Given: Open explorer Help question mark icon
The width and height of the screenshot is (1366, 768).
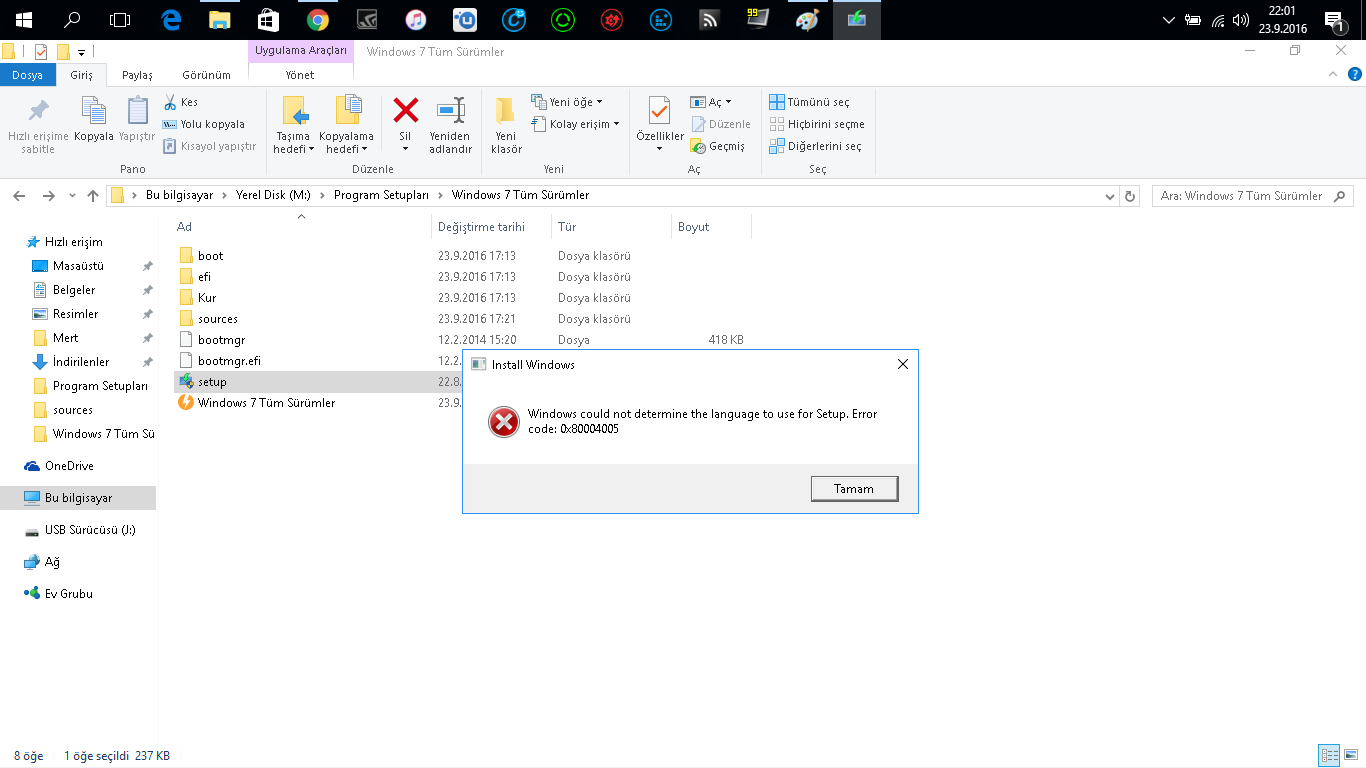Looking at the screenshot, I should pos(1355,75).
